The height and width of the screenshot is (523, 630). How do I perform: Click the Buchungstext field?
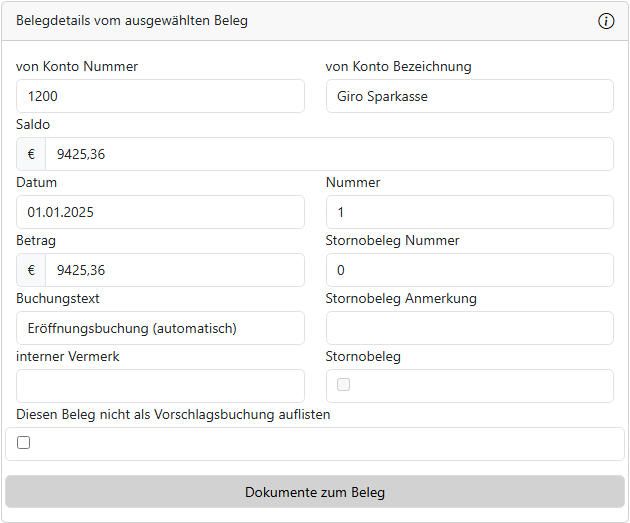tap(160, 328)
